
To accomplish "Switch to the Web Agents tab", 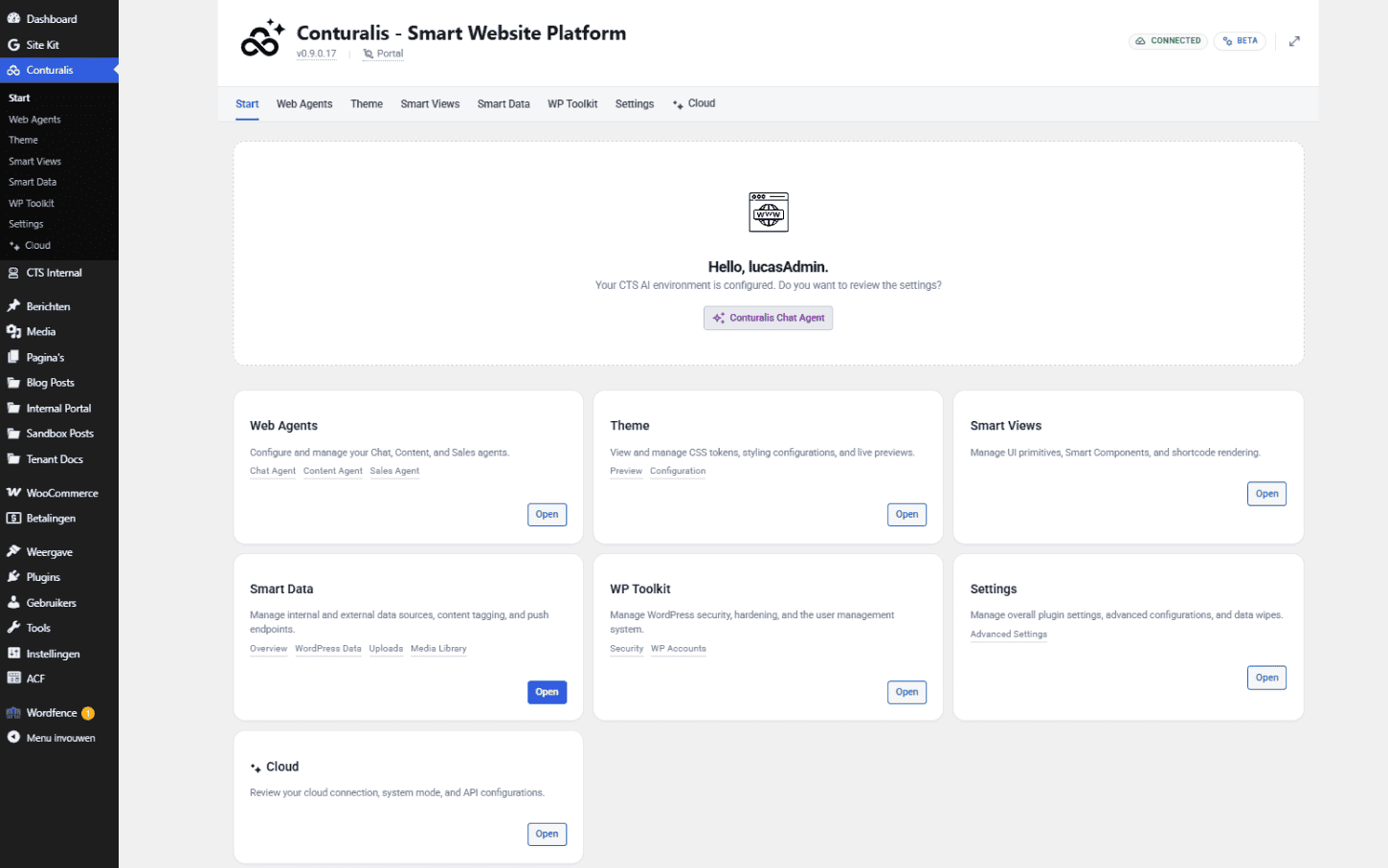I will click(304, 104).
